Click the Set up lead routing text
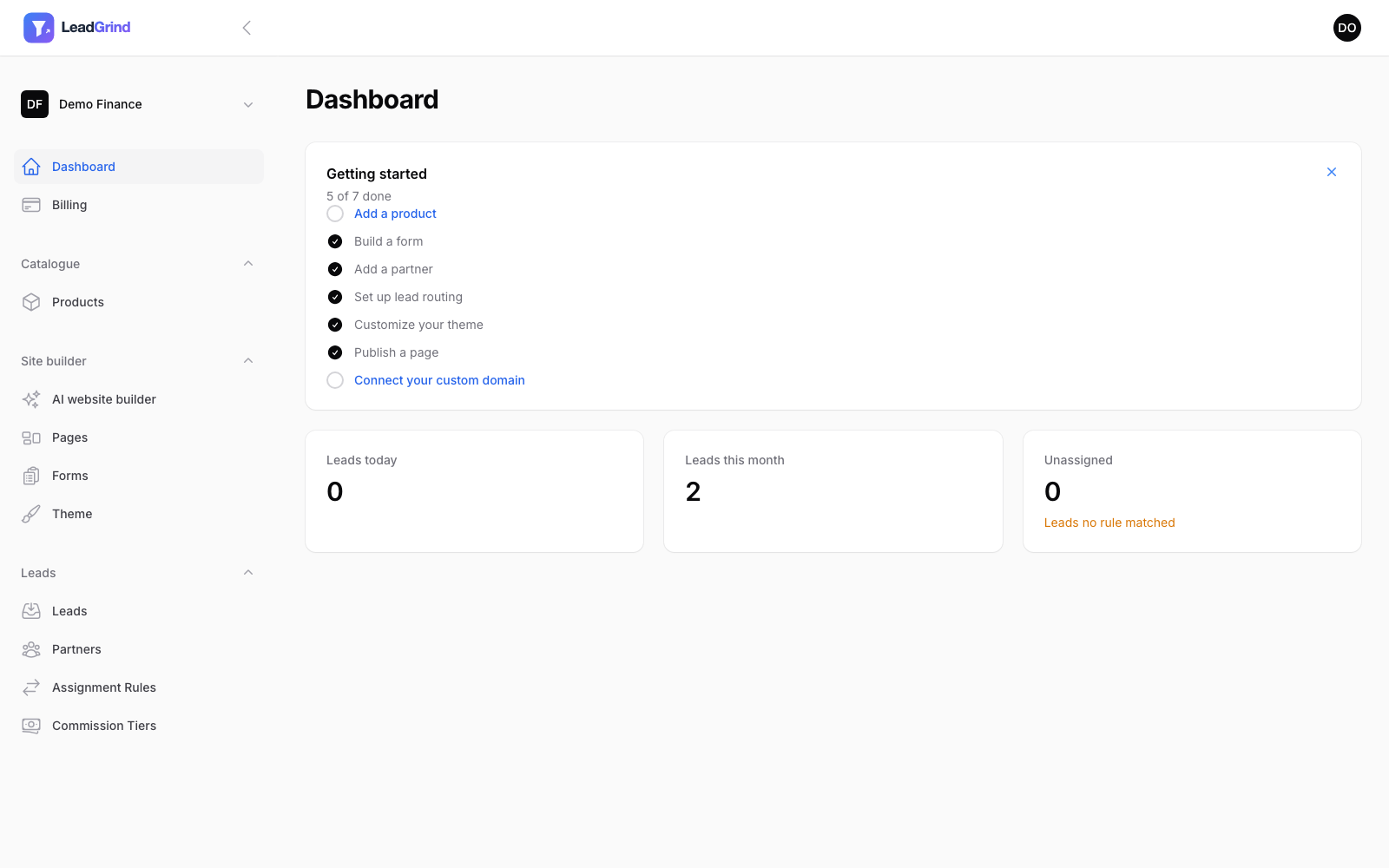The height and width of the screenshot is (868, 1389). (x=408, y=297)
